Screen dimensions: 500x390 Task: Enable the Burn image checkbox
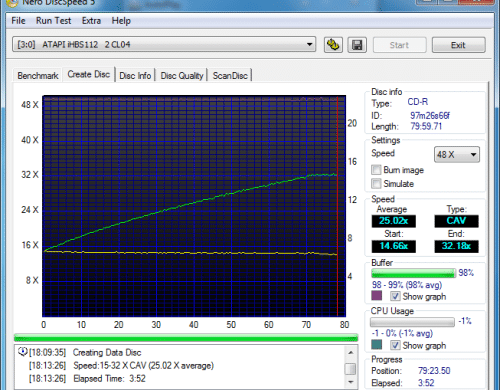tap(376, 170)
